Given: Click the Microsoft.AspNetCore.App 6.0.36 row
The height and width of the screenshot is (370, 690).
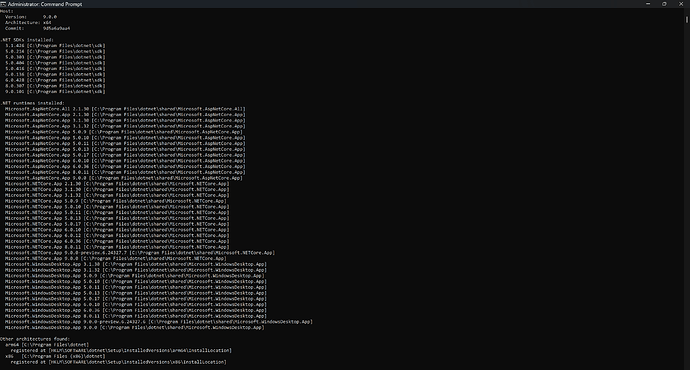Looking at the screenshot, I should coord(125,166).
